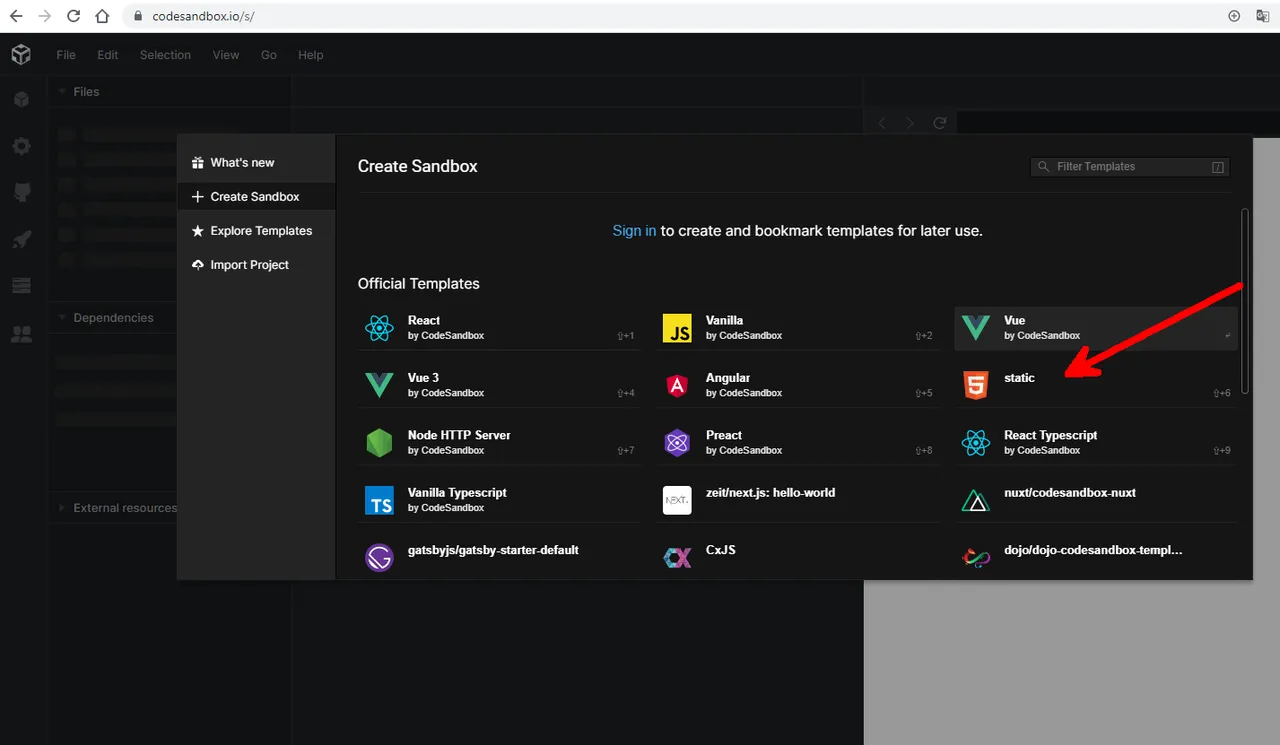Select the React template icon
The width and height of the screenshot is (1280, 745).
(x=379, y=327)
